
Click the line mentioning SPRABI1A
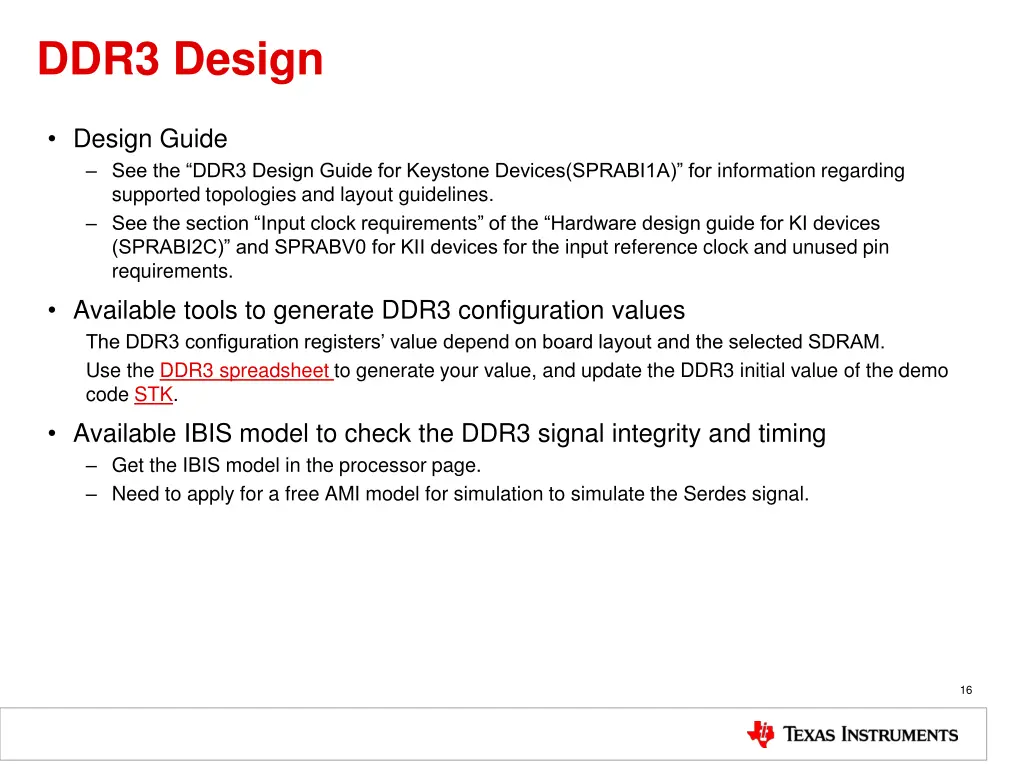click(508, 170)
